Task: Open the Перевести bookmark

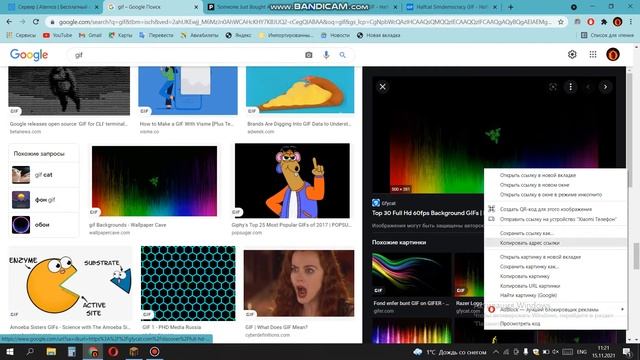Action: (156, 36)
